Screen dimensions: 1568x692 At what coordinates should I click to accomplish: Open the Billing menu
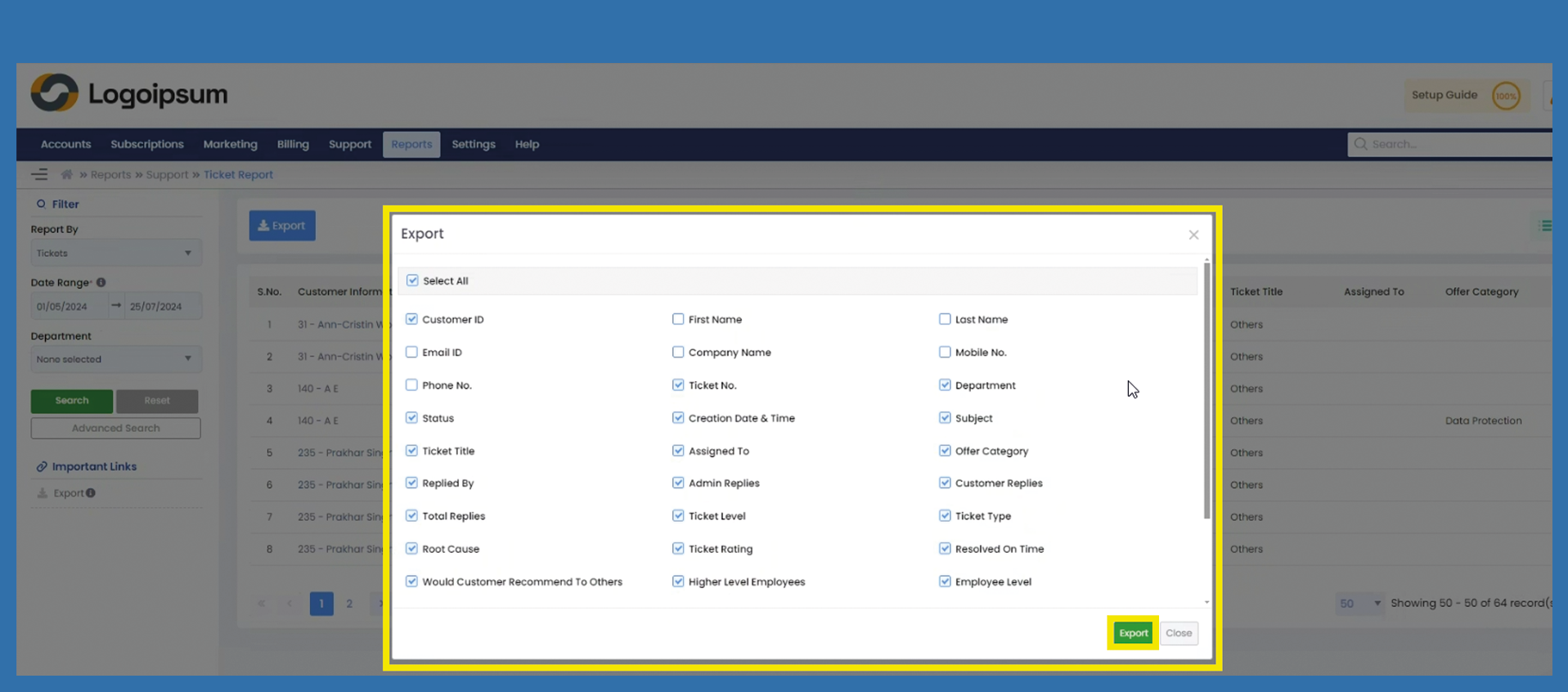(292, 144)
